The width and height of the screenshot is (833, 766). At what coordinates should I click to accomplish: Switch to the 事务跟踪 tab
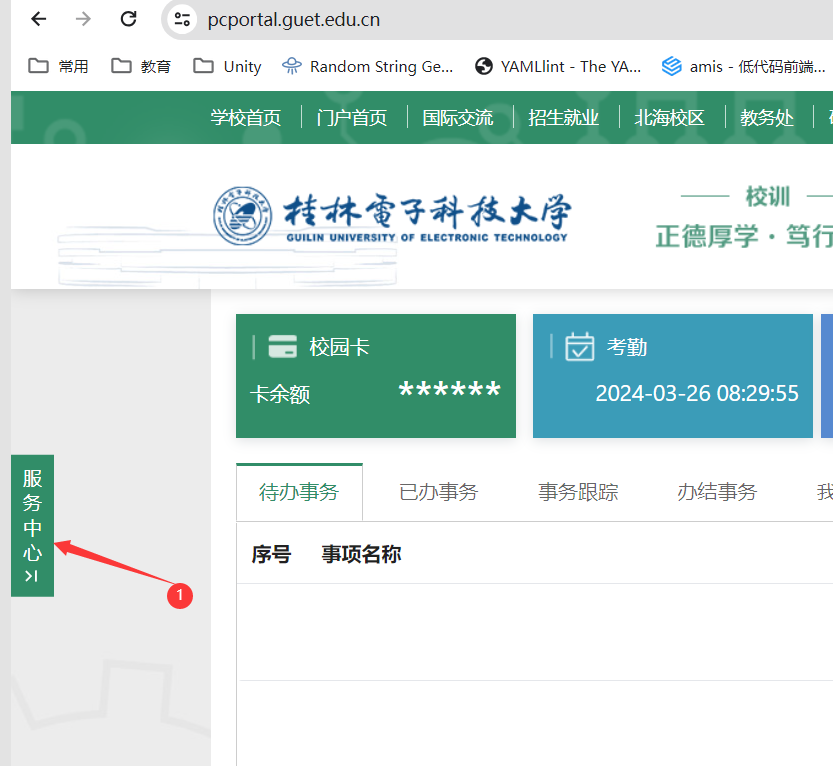point(578,492)
